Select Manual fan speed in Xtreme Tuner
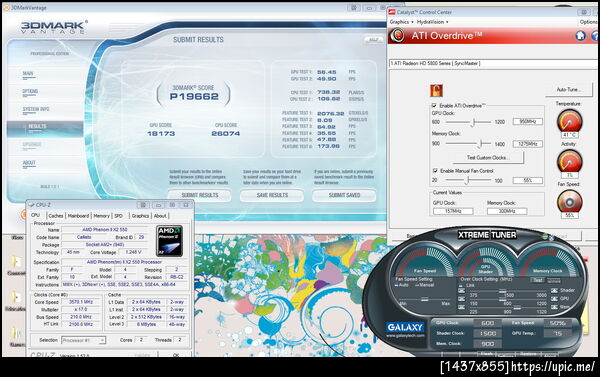This screenshot has width=600, height=377. point(424,285)
